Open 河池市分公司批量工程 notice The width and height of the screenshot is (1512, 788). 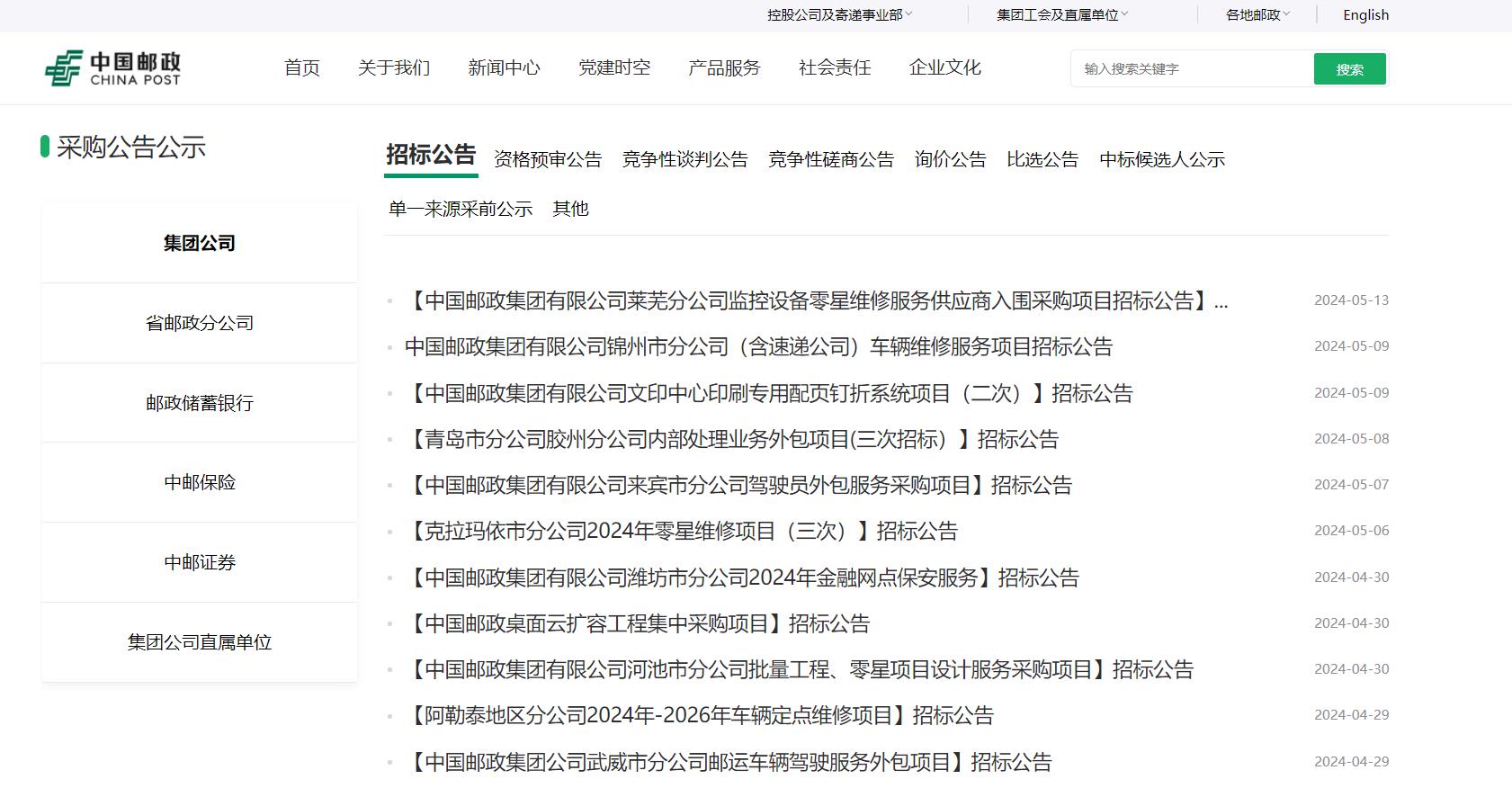(x=800, y=669)
